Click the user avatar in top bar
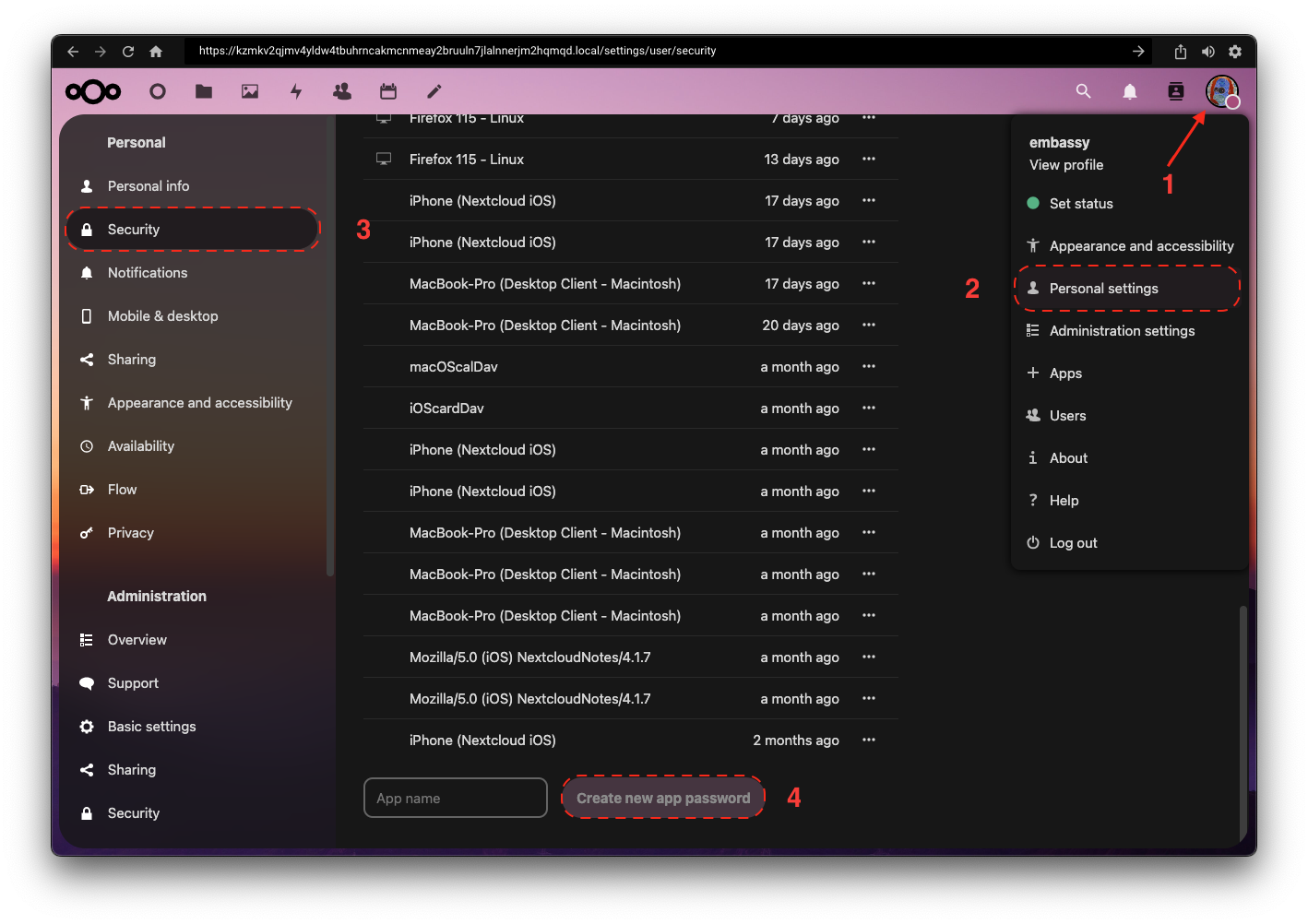The width and height of the screenshot is (1308, 924). pos(1221,91)
